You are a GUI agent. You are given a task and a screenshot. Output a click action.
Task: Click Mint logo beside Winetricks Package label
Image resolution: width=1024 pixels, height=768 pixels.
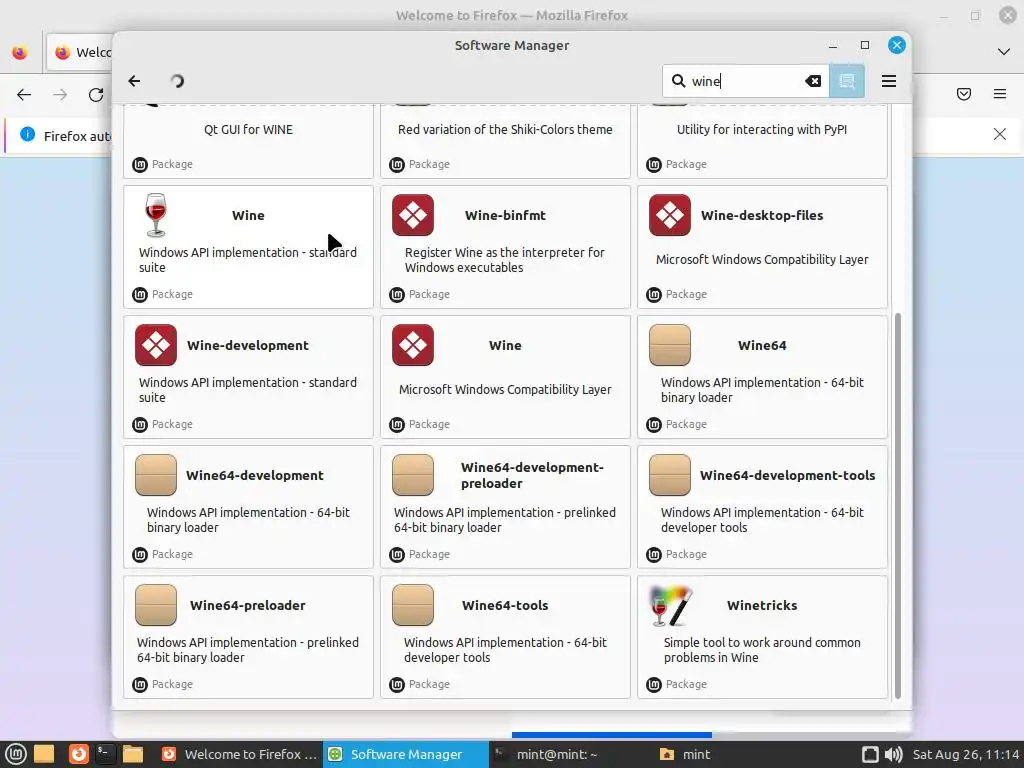click(x=654, y=684)
